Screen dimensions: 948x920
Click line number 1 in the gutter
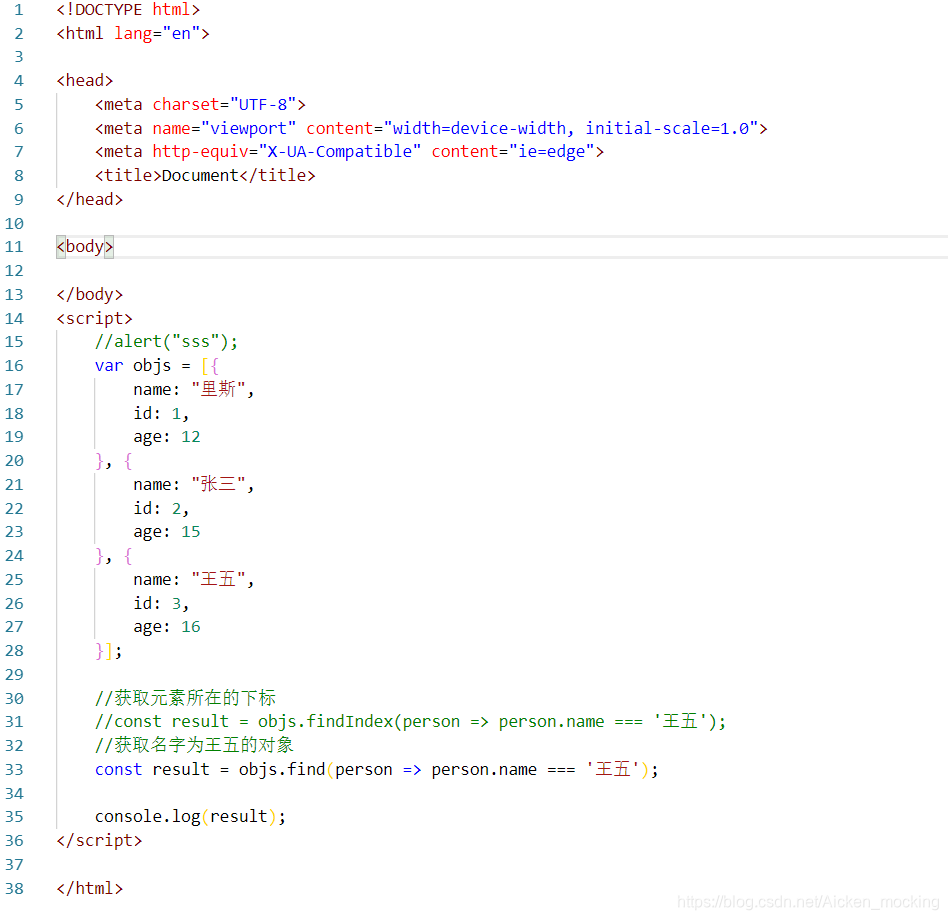(x=19, y=10)
